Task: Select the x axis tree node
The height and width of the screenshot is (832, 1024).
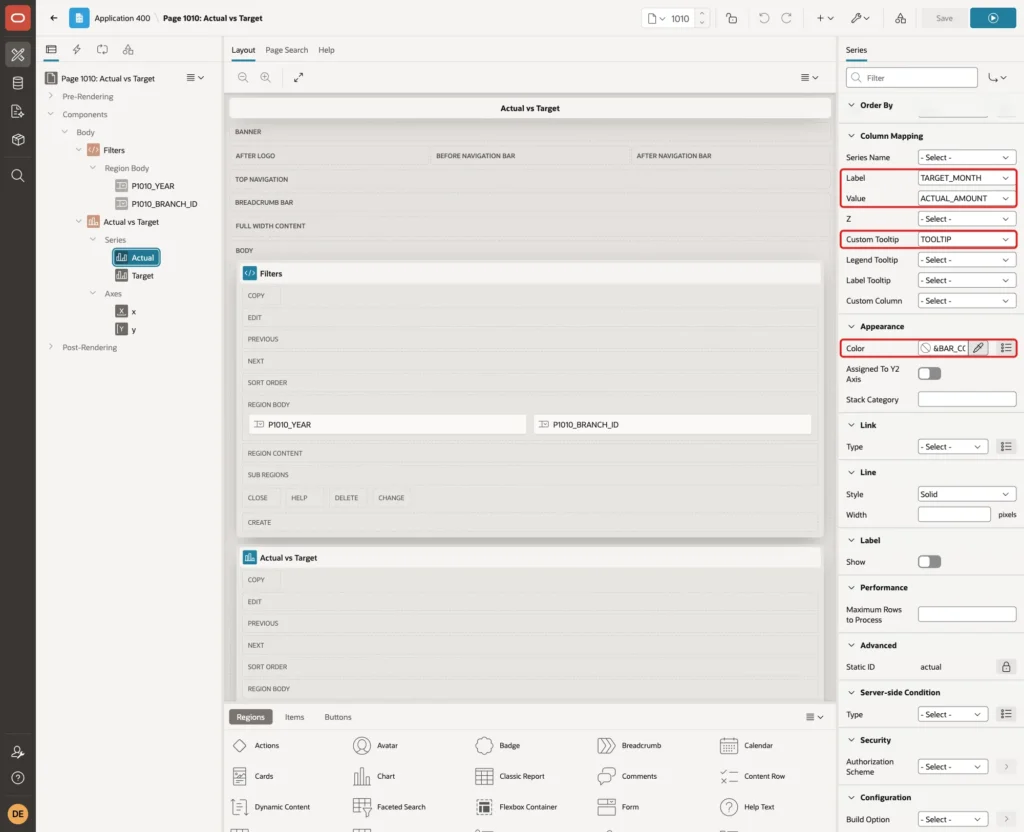Action: pyautogui.click(x=126, y=312)
